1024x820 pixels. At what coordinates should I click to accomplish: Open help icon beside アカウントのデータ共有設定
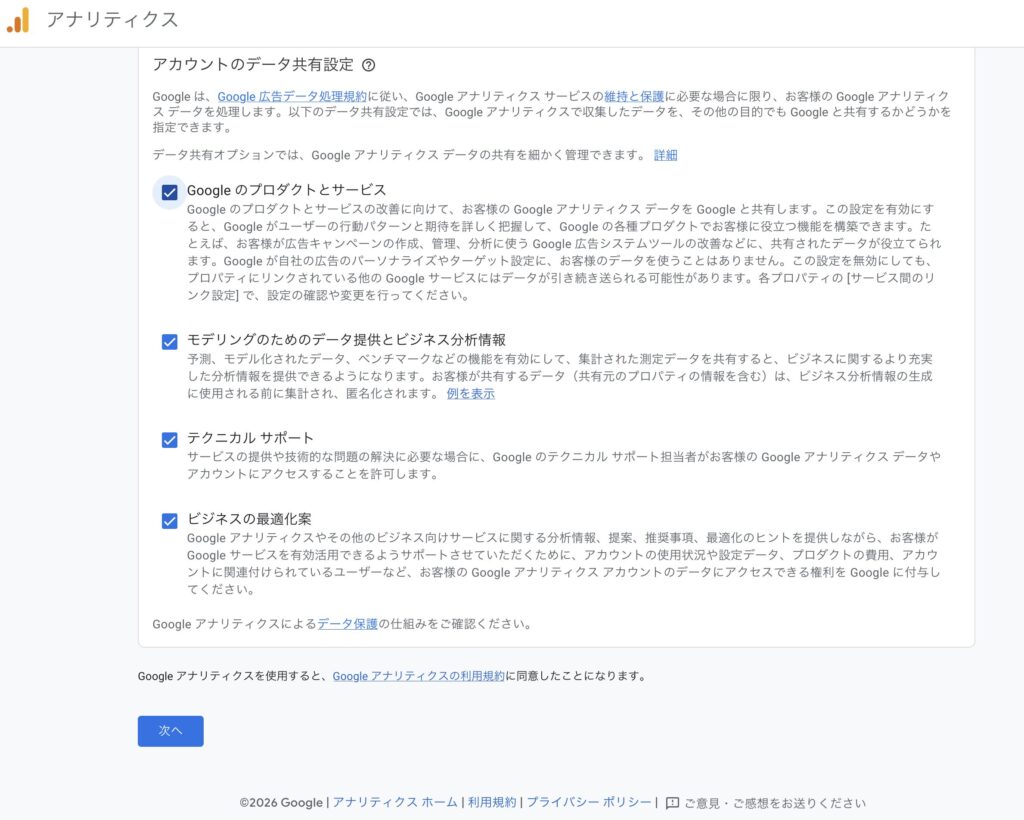tap(368, 66)
